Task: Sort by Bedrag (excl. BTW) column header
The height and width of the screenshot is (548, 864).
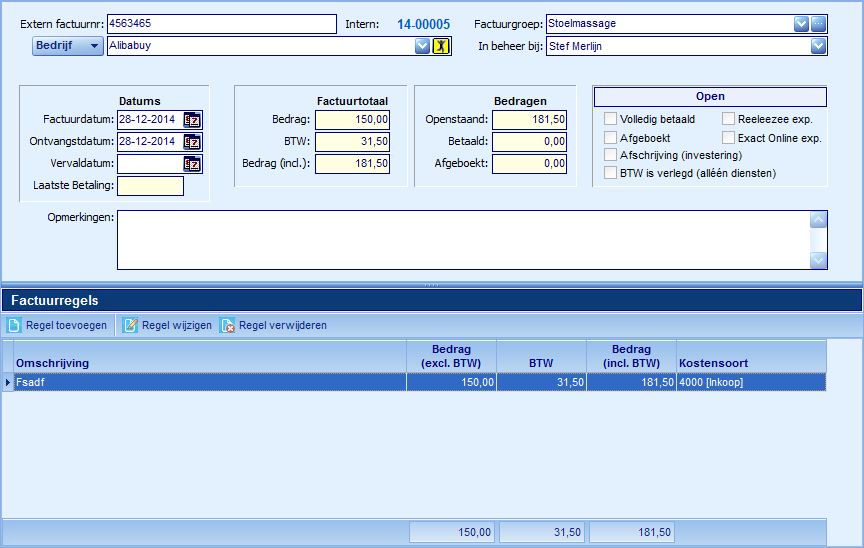Action: [x=451, y=356]
